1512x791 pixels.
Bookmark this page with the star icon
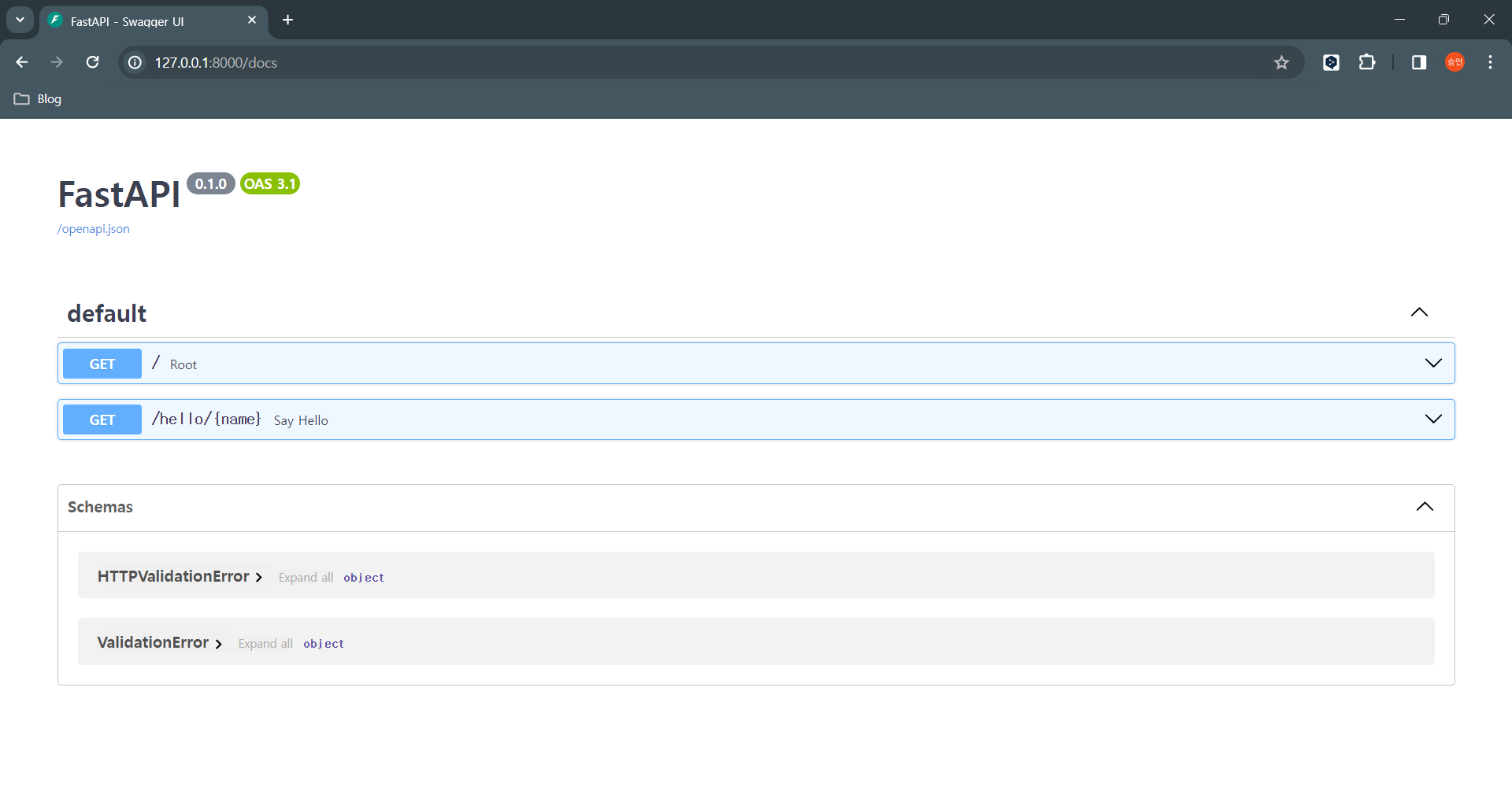click(1281, 62)
